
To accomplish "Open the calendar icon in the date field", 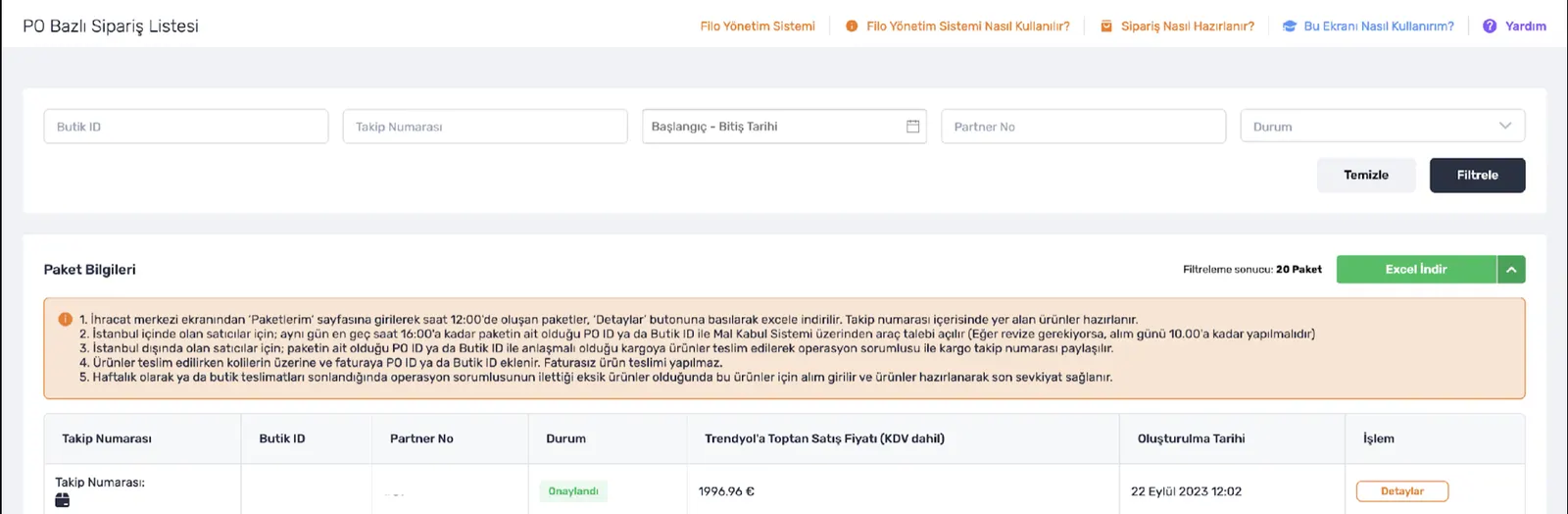I will coord(912,127).
